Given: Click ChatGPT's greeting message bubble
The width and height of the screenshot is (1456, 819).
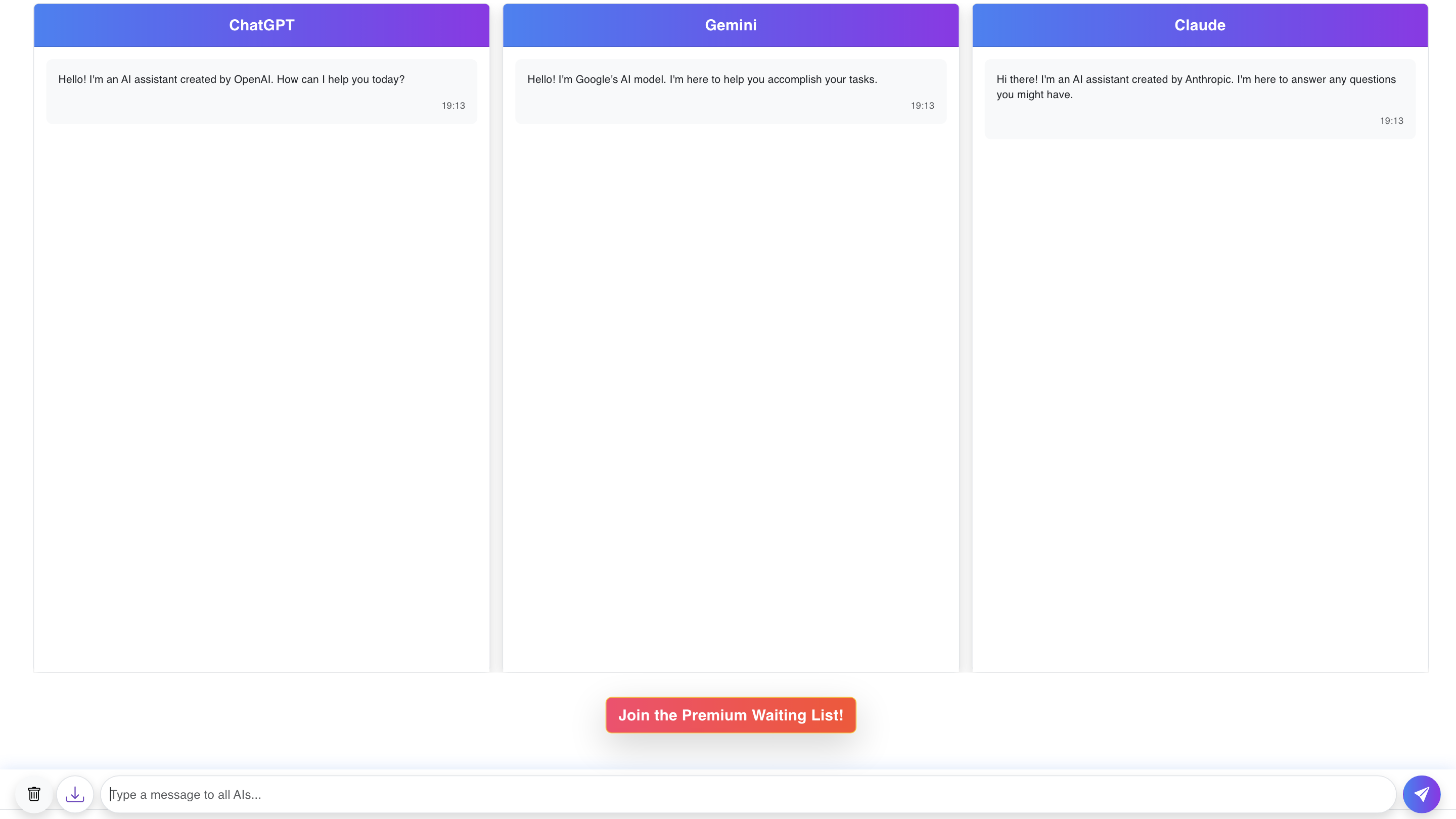Looking at the screenshot, I should [261, 91].
